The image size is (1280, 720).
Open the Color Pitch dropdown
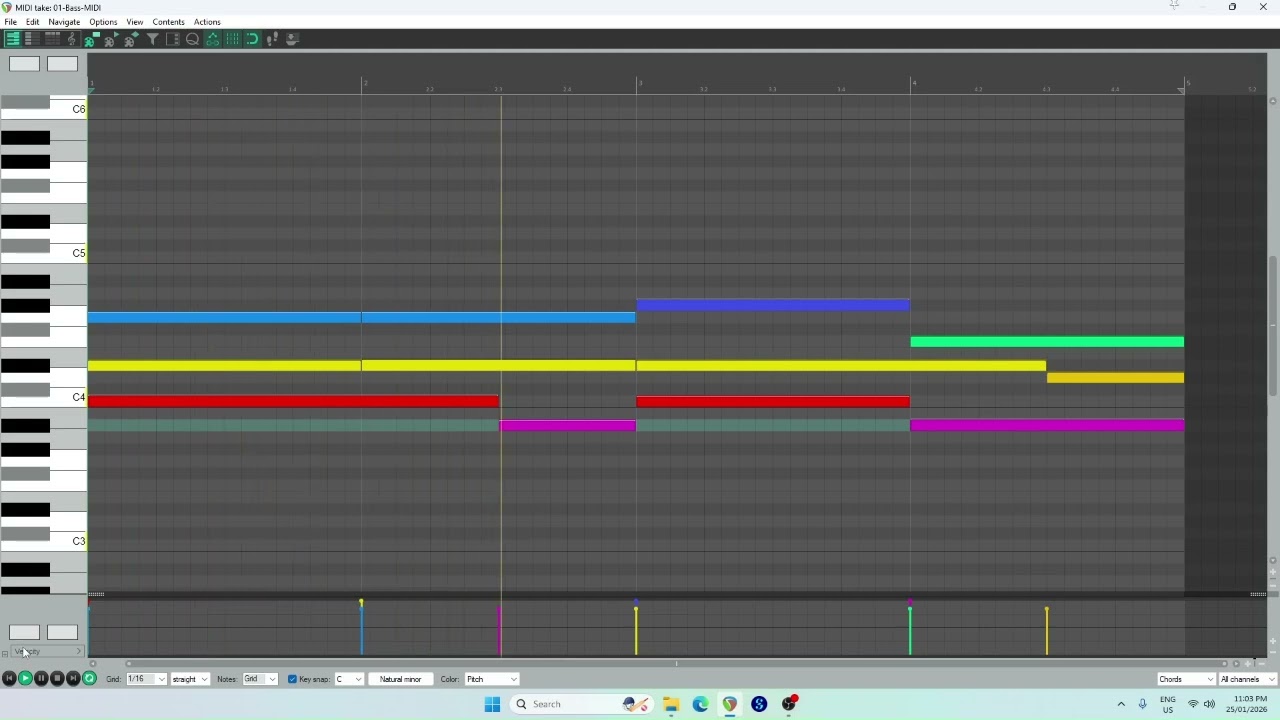[x=491, y=679]
